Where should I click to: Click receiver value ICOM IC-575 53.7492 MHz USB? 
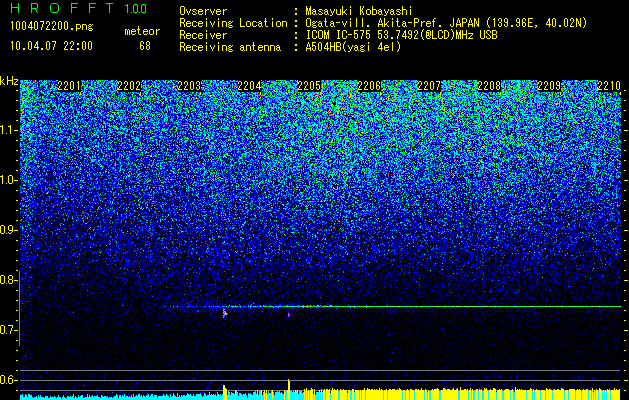pyautogui.click(x=401, y=35)
